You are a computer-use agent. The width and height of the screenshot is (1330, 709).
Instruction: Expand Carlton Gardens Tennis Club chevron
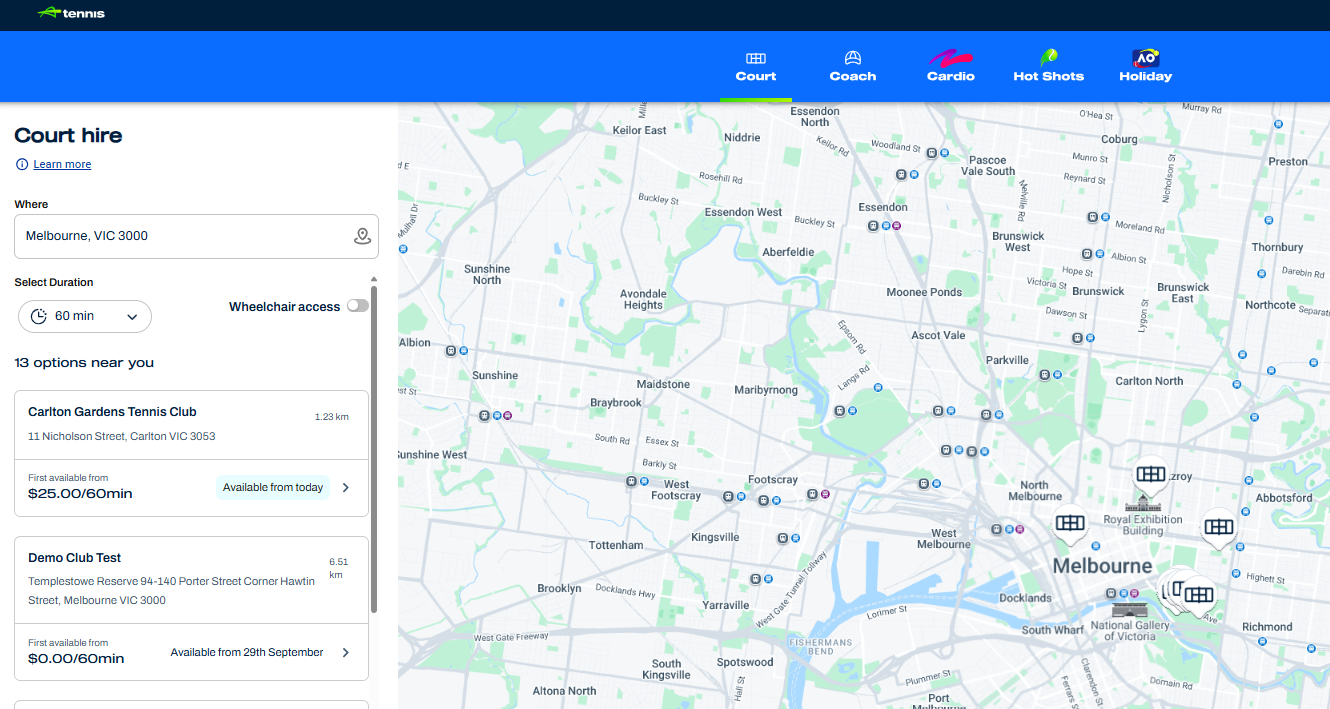[346, 488]
